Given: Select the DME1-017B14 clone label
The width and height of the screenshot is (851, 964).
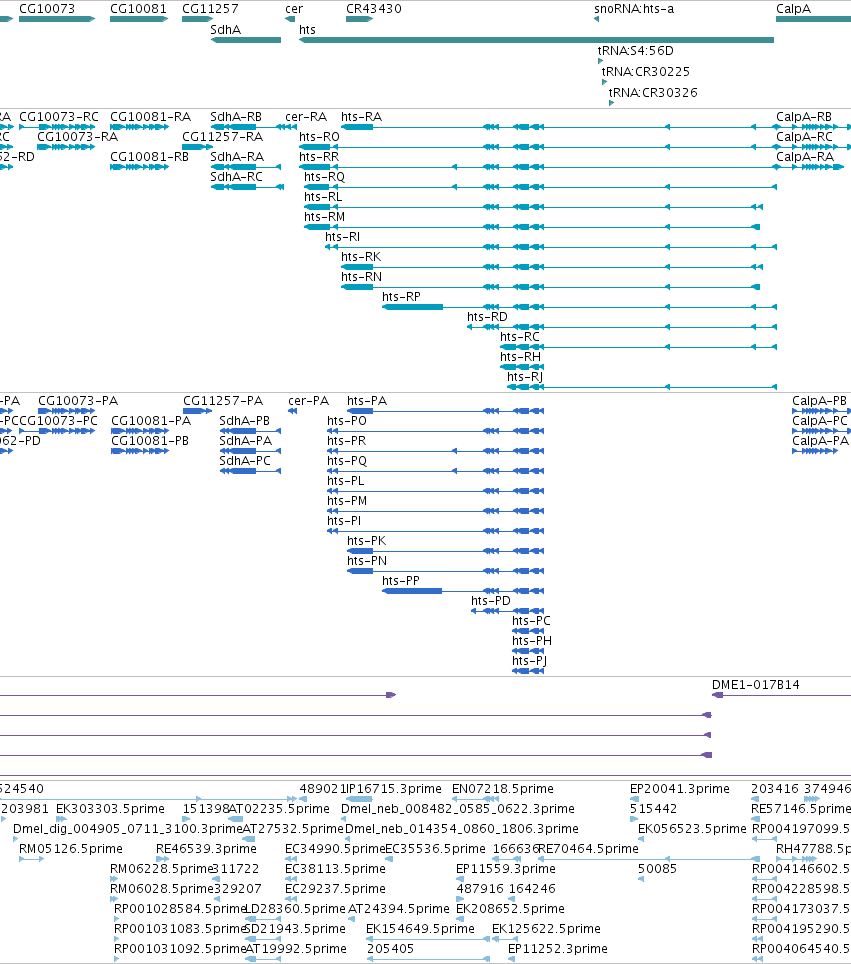Looking at the screenshot, I should tap(756, 685).
